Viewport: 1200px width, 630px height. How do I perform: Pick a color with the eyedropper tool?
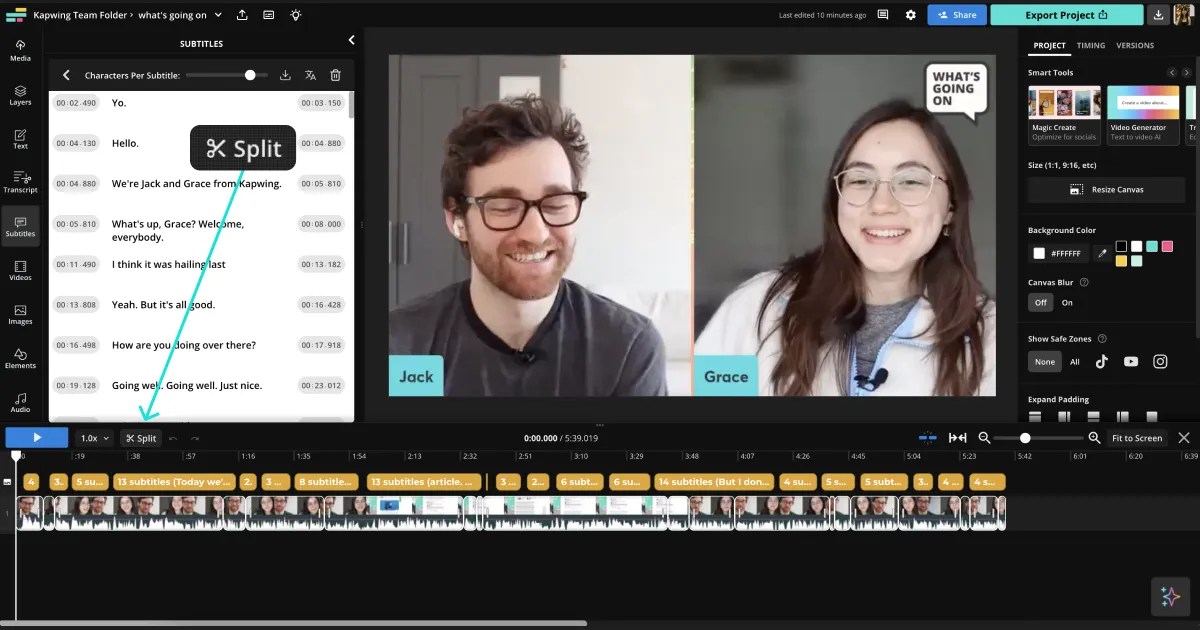coord(1104,253)
